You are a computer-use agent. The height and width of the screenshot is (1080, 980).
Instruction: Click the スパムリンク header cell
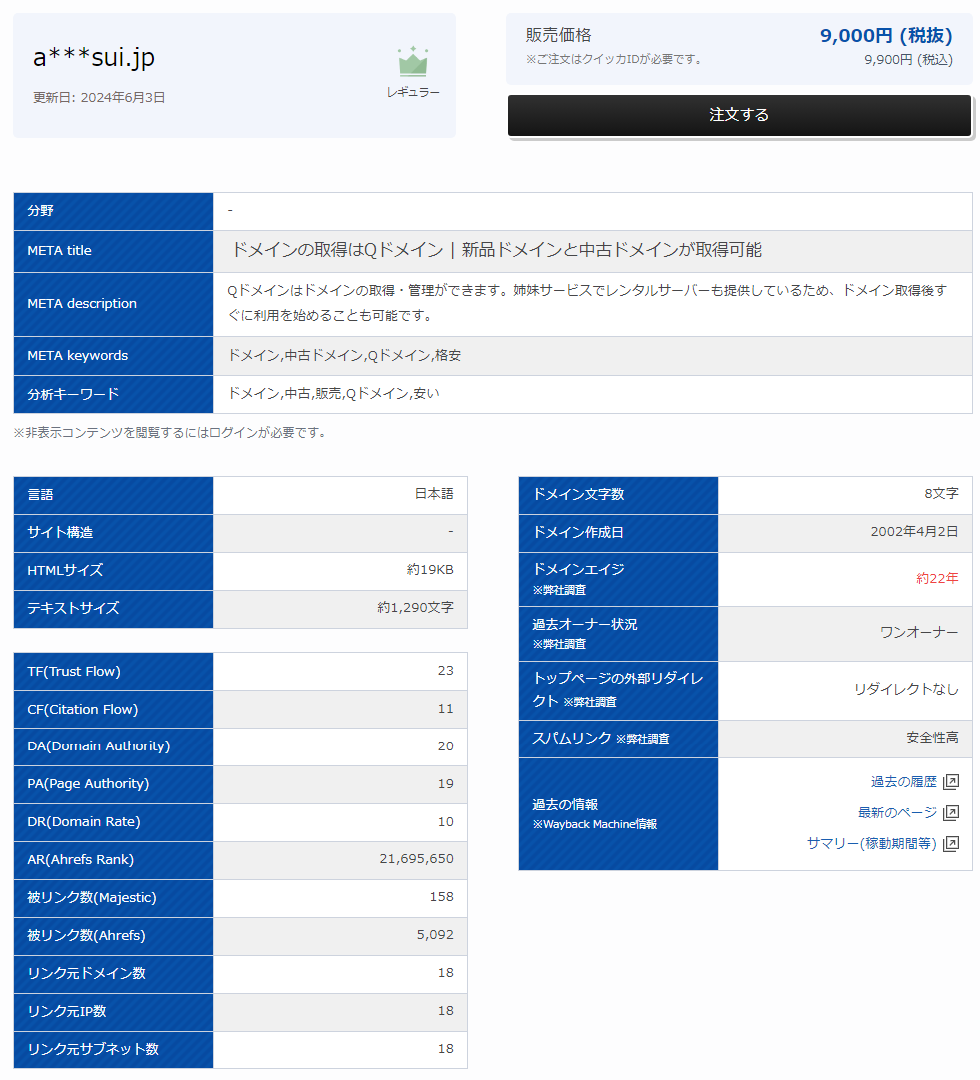[x=618, y=739]
